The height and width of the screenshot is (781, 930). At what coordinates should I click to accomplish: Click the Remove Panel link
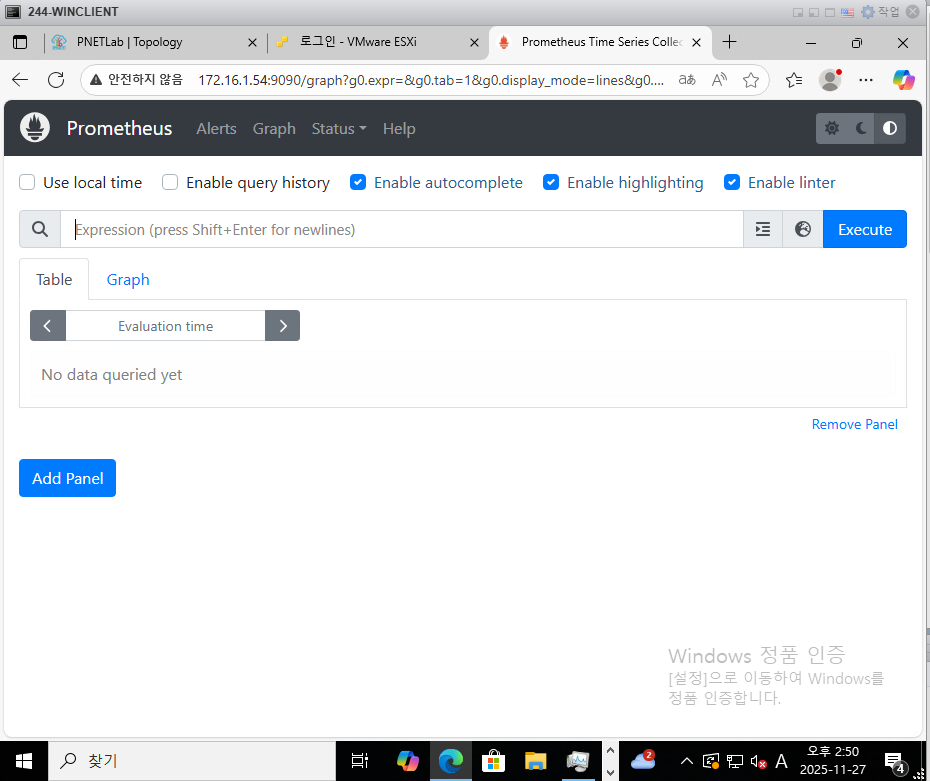coord(854,424)
